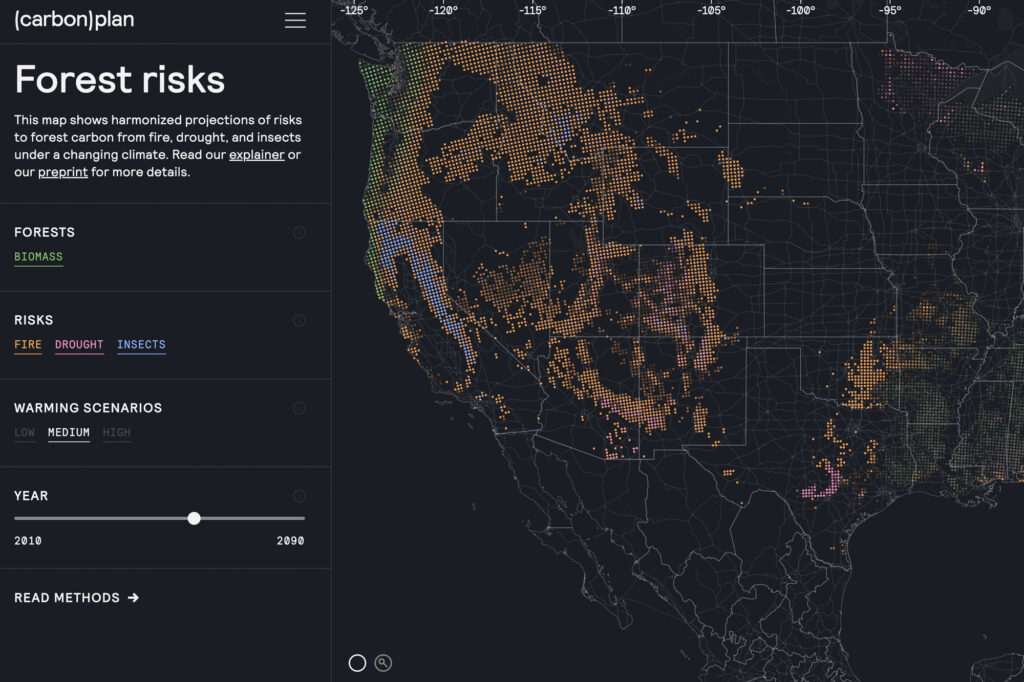Select the map search magnifier tool

tap(383, 662)
